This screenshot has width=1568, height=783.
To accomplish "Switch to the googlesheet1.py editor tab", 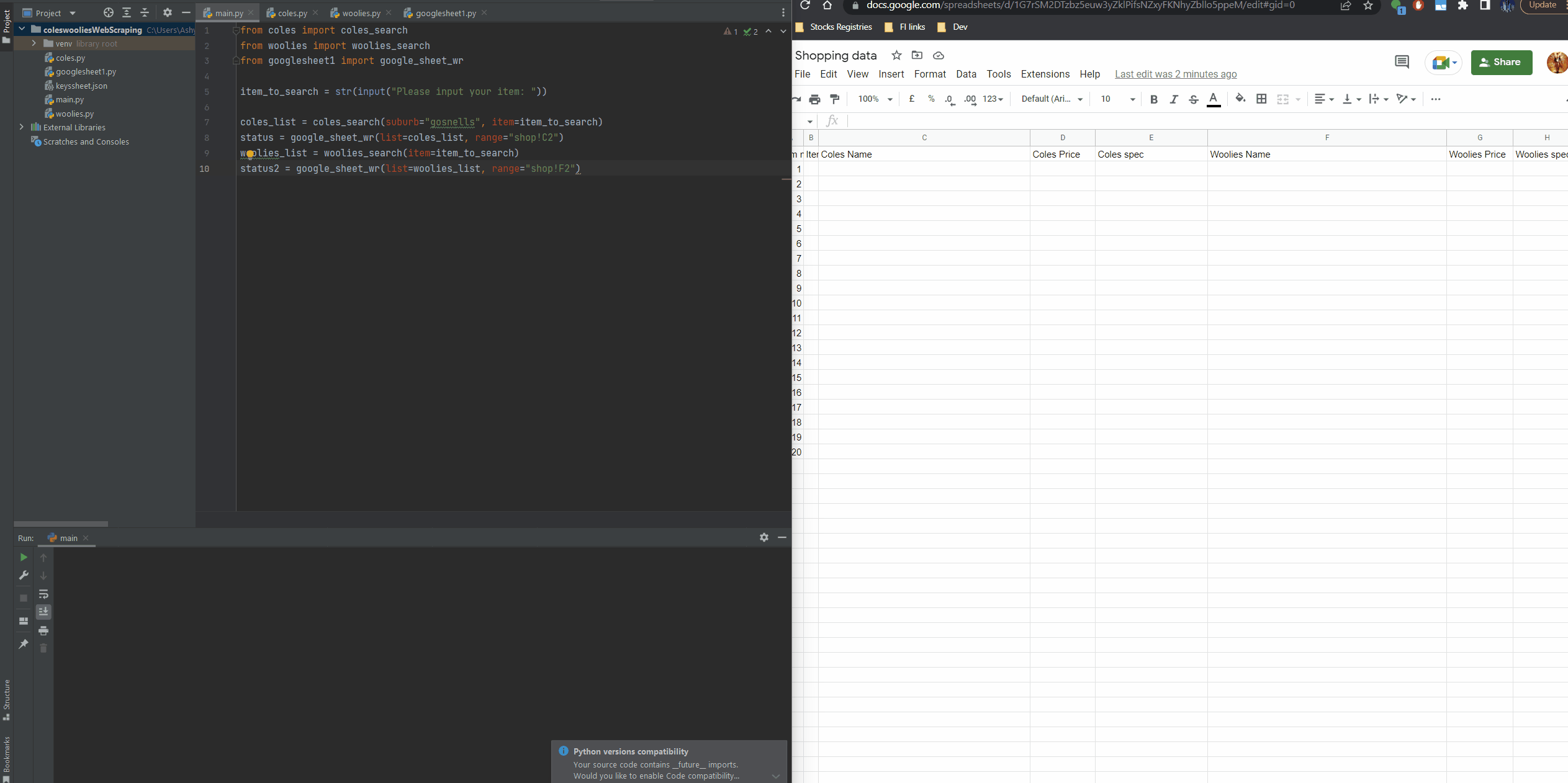I will click(445, 13).
